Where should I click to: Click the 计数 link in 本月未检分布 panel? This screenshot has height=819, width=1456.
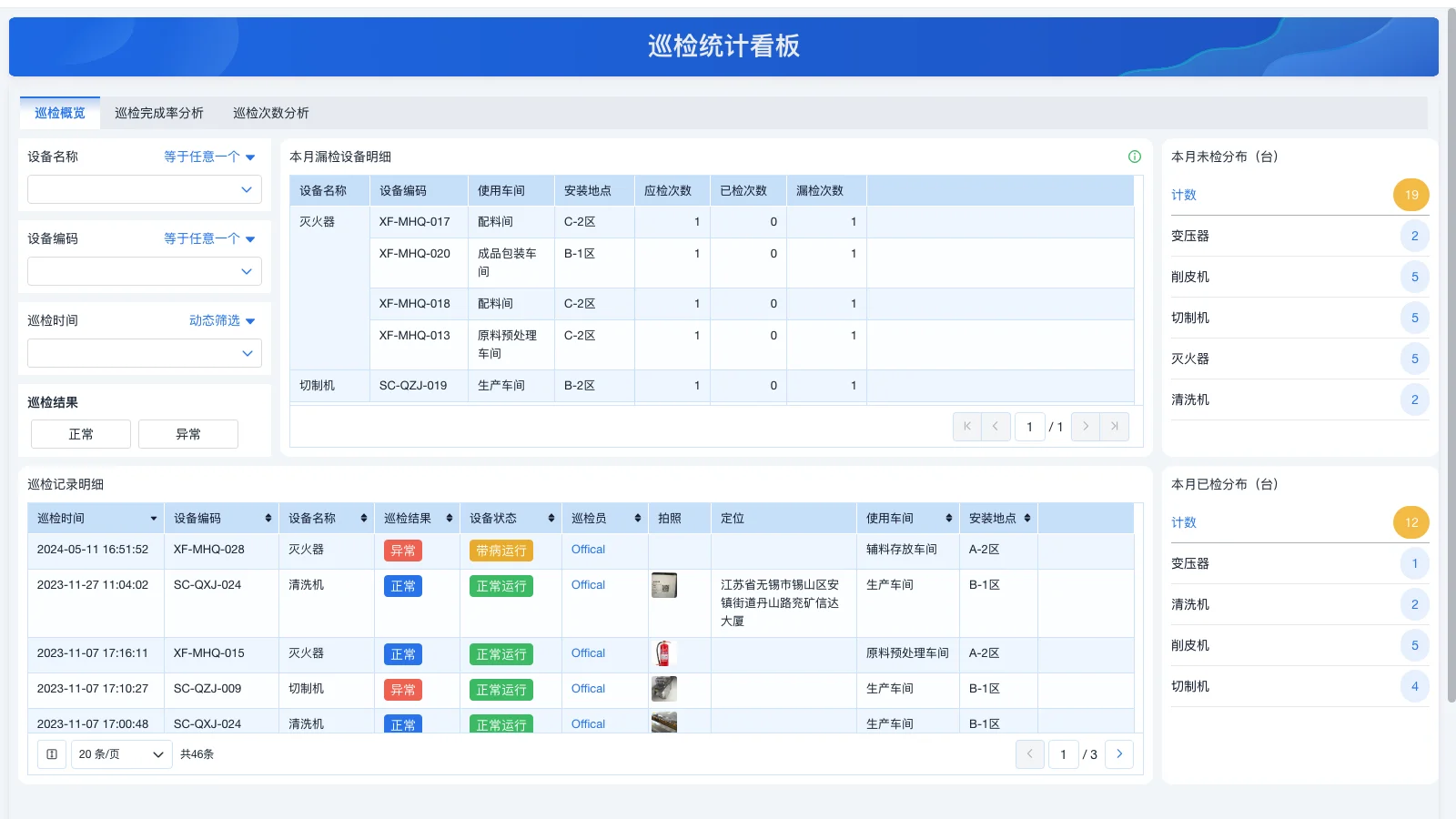point(1184,194)
